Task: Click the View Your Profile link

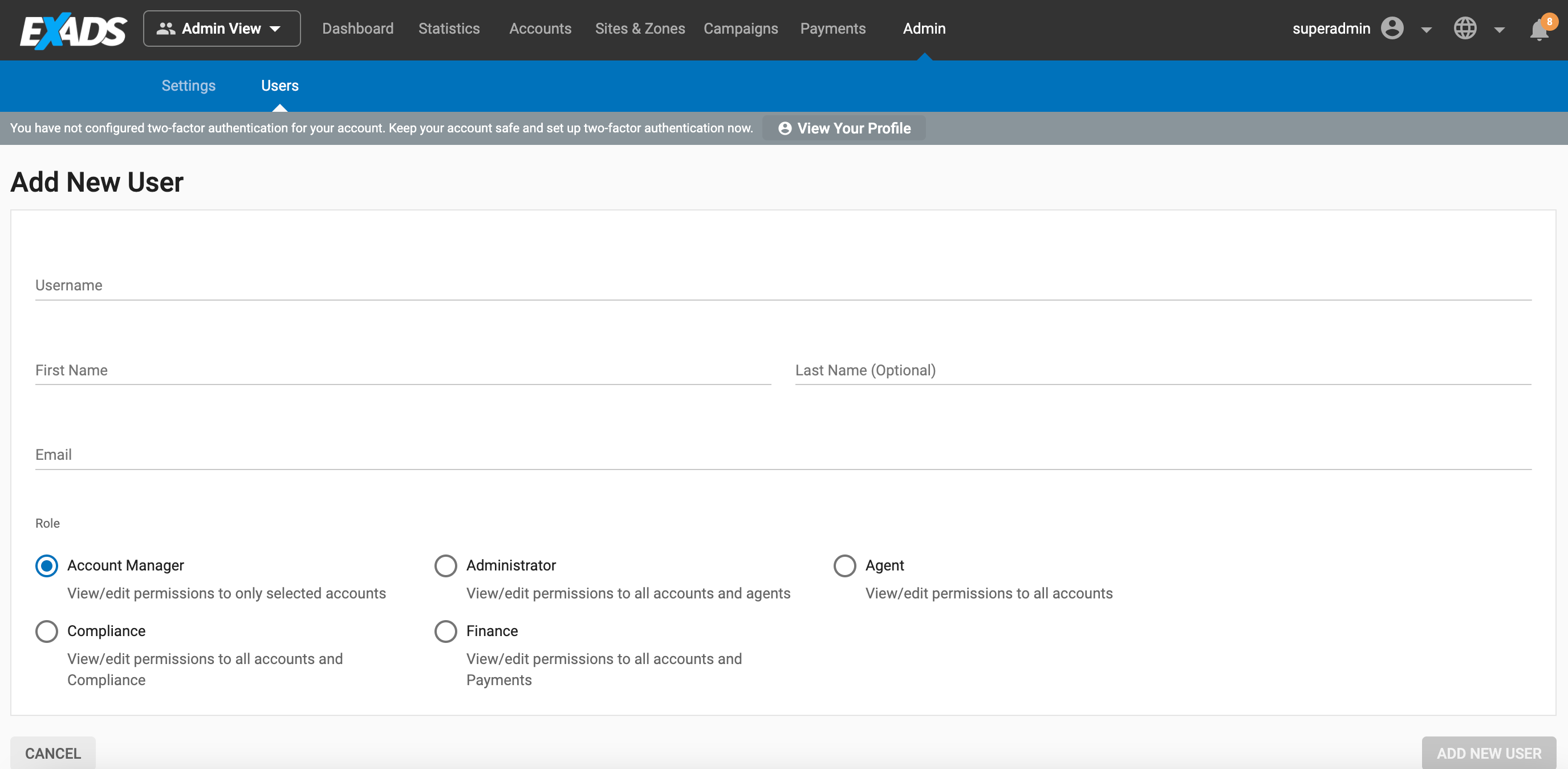Action: [844, 128]
